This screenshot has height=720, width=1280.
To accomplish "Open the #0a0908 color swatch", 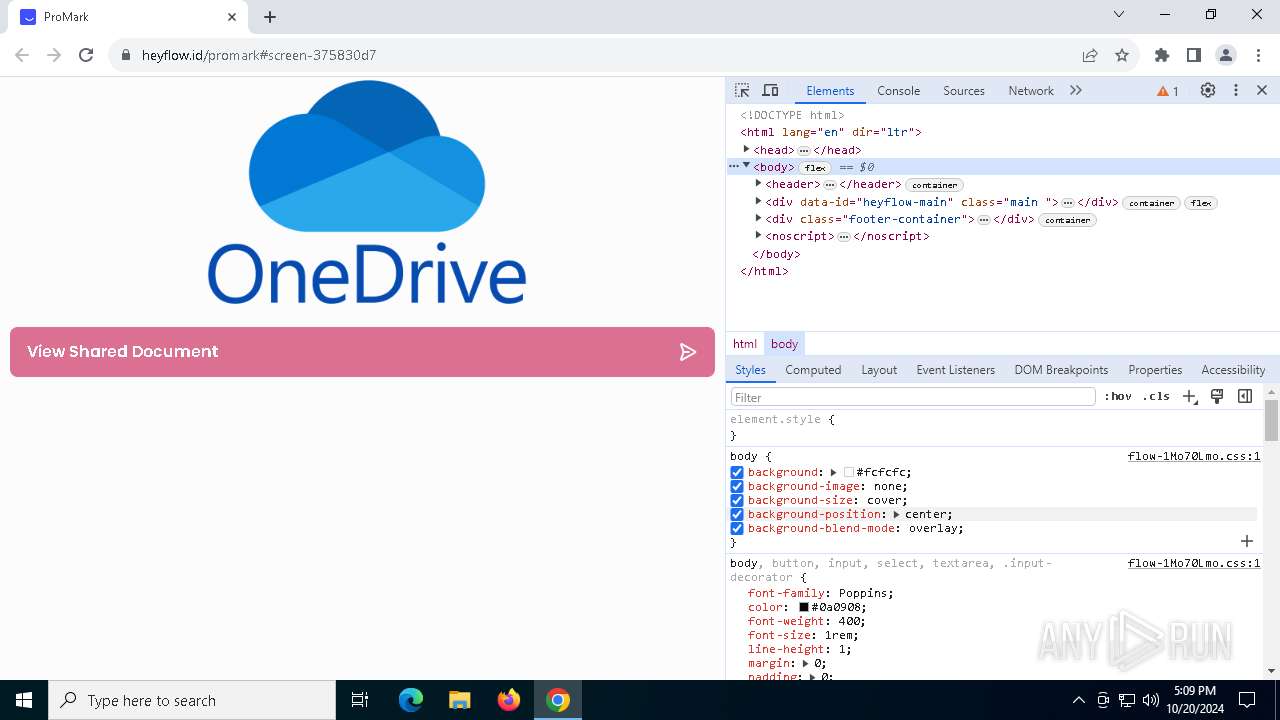I will click(803, 607).
